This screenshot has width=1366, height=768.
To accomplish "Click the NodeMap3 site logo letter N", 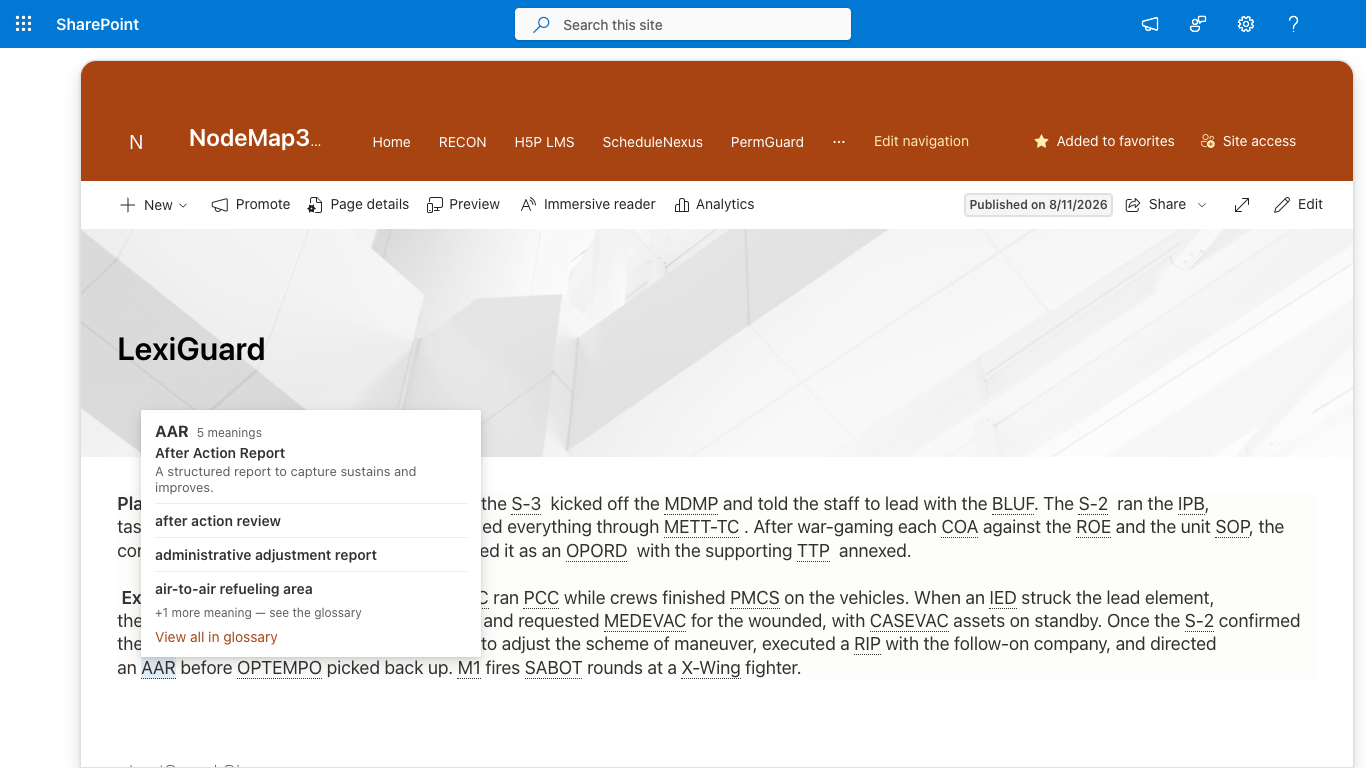I will [x=136, y=142].
